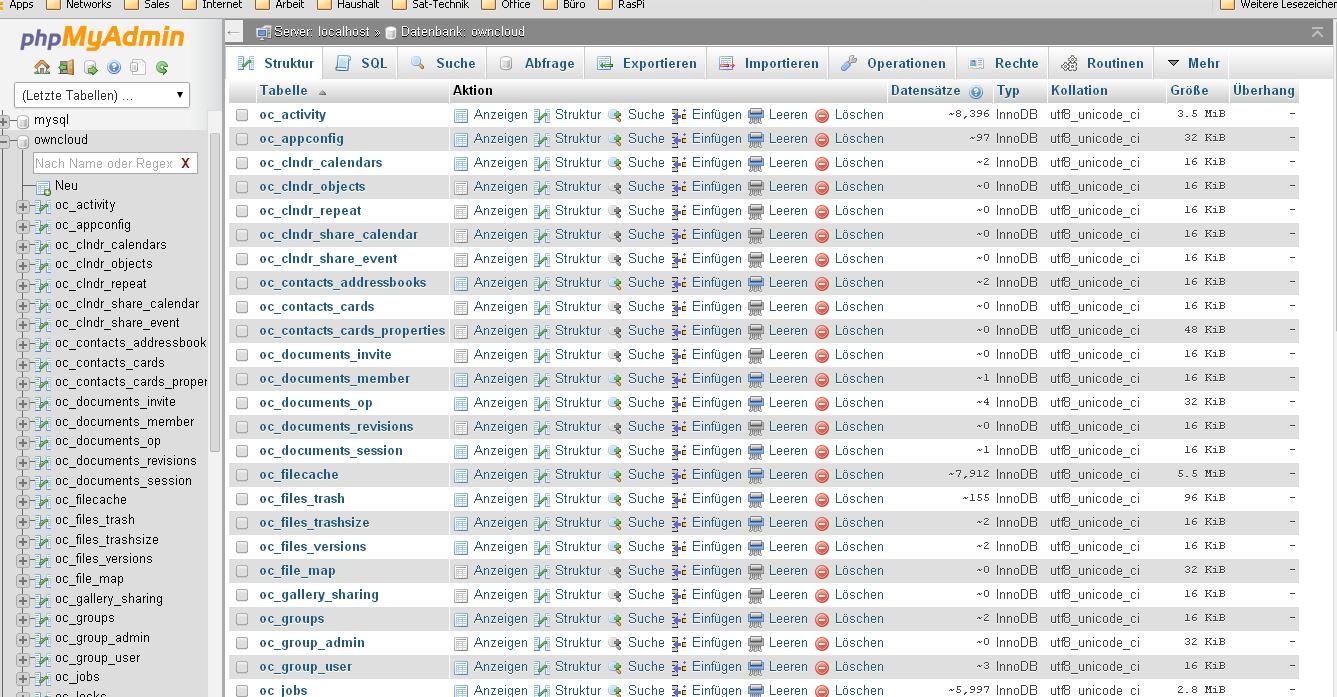Collapse the owncloud database node

point(5,140)
